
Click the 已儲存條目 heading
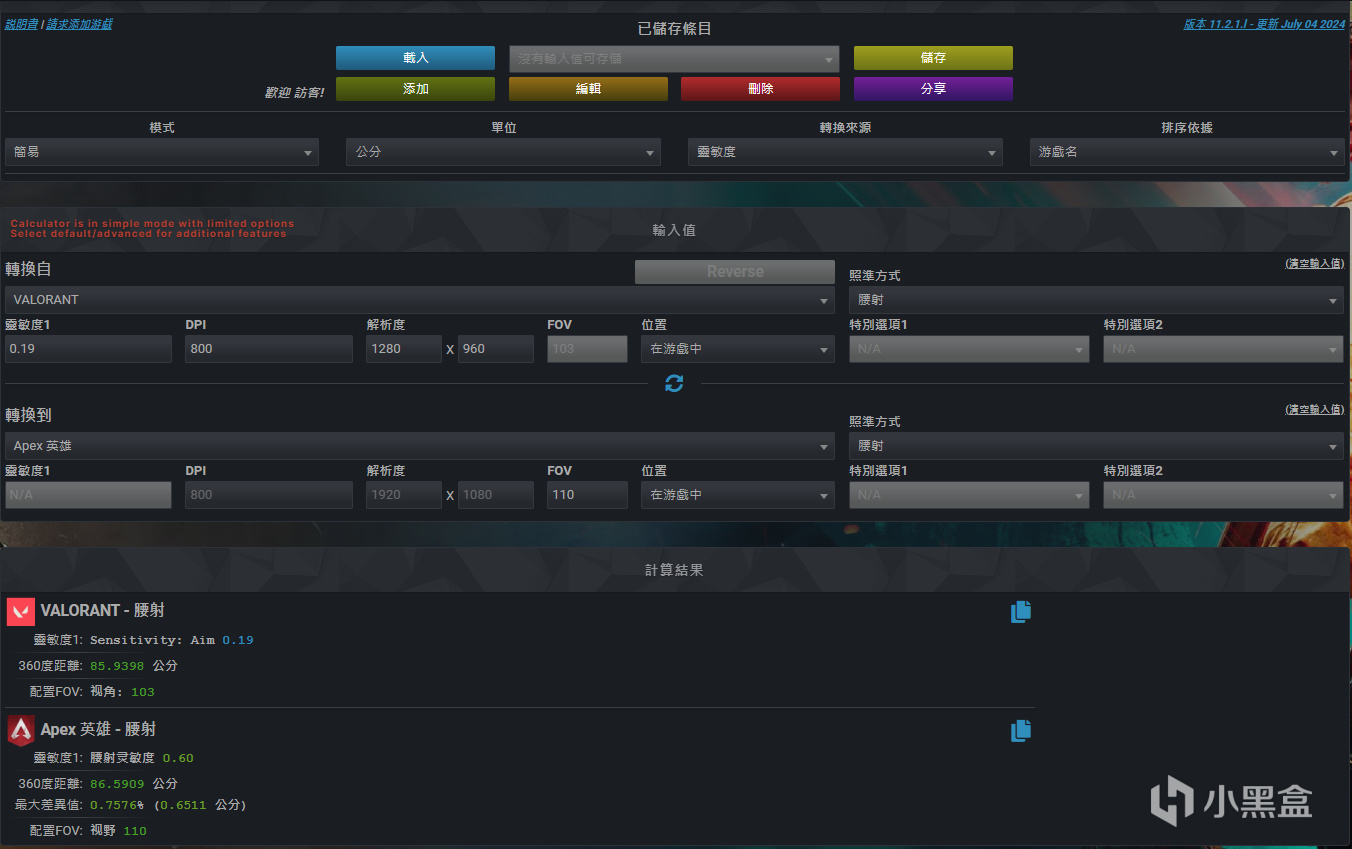click(674, 29)
